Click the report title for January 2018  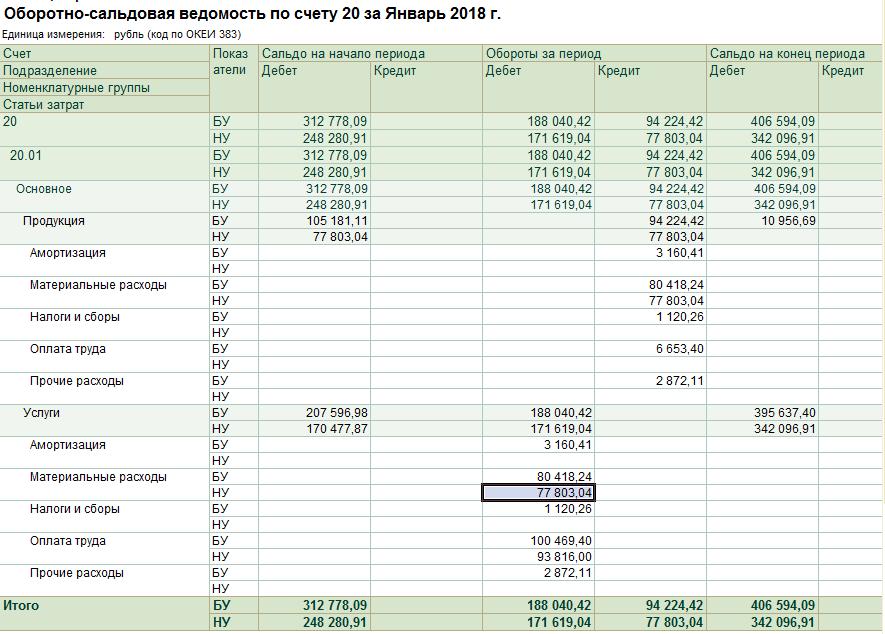click(x=254, y=14)
